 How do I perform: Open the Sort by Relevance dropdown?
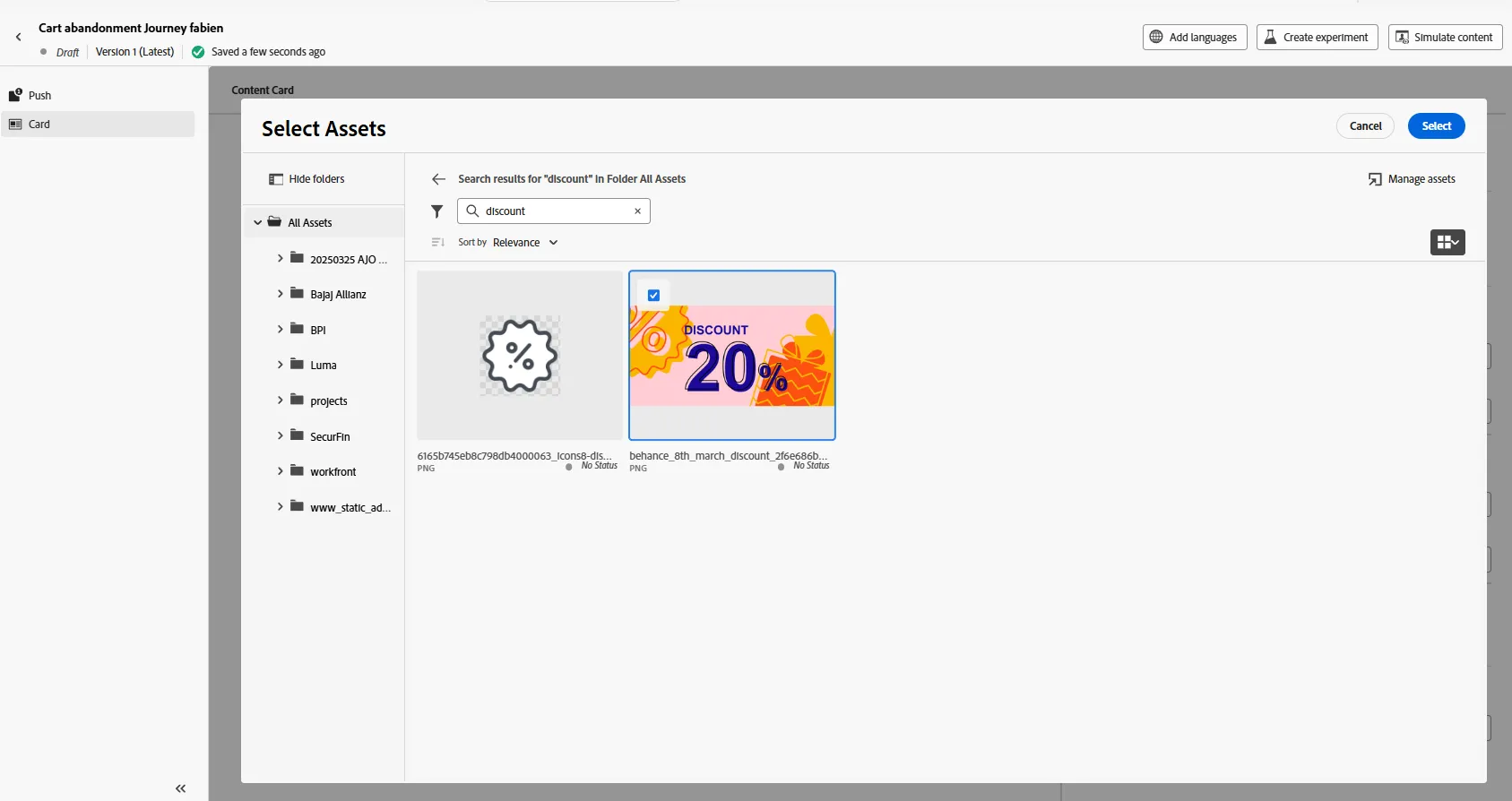tap(525, 243)
